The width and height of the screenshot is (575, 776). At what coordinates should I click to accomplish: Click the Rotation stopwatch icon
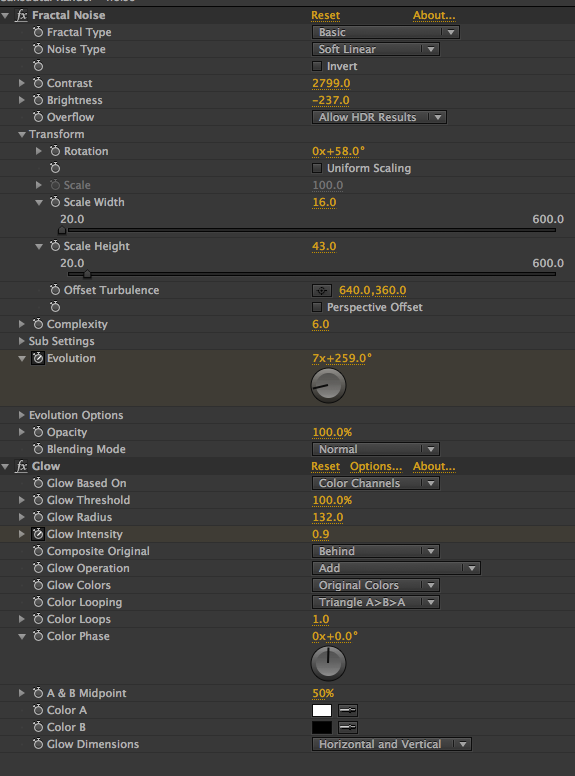pos(55,151)
